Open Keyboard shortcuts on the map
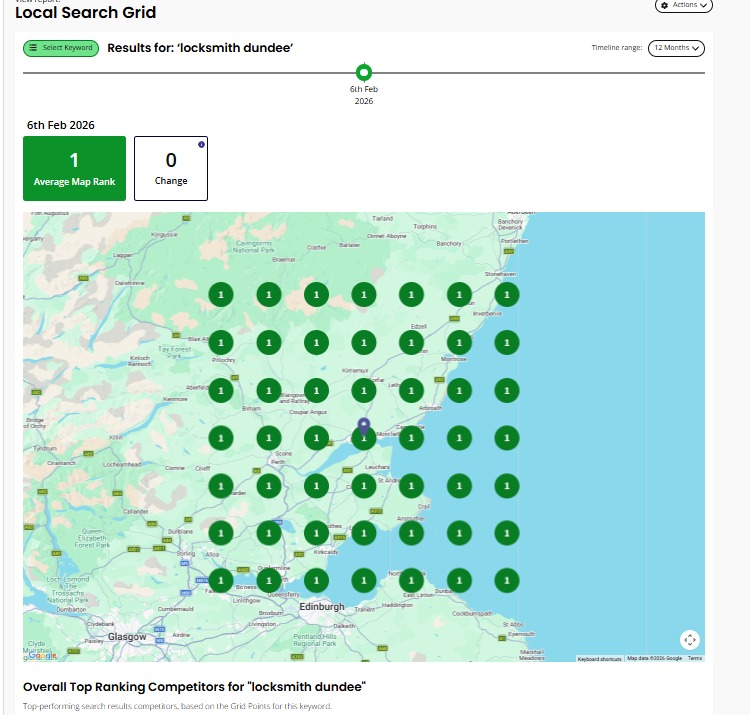The image size is (750, 715). 599,659
